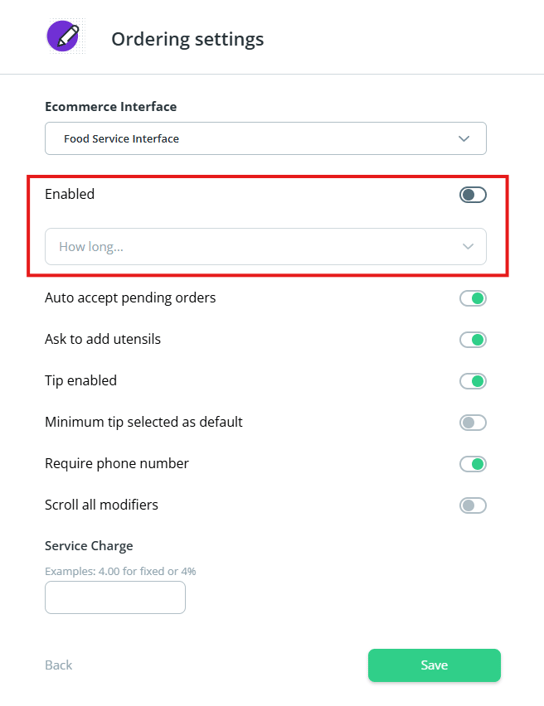The image size is (544, 706).
Task: Enable Scroll all modifiers switch
Action: 473,506
